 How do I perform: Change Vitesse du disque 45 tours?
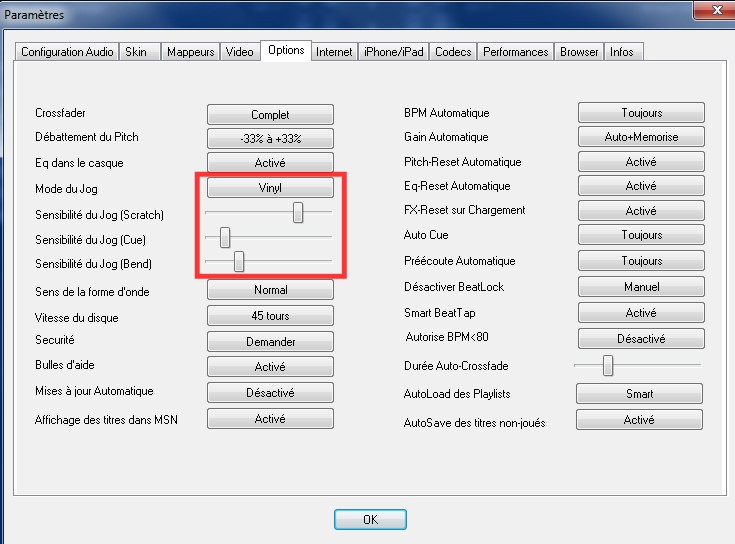pos(270,317)
